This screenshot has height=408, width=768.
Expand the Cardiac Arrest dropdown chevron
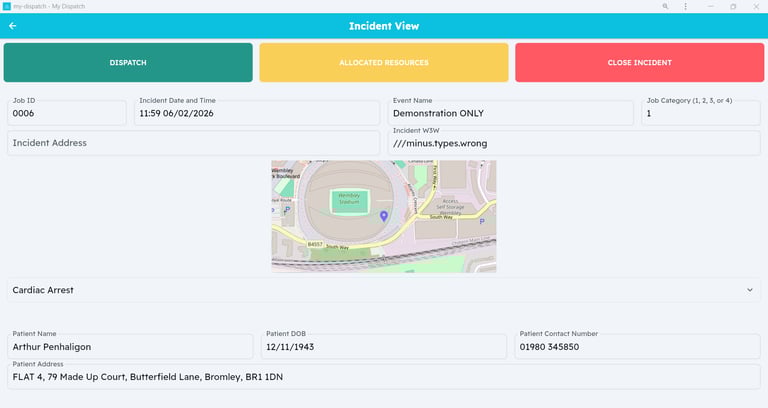[x=749, y=290]
